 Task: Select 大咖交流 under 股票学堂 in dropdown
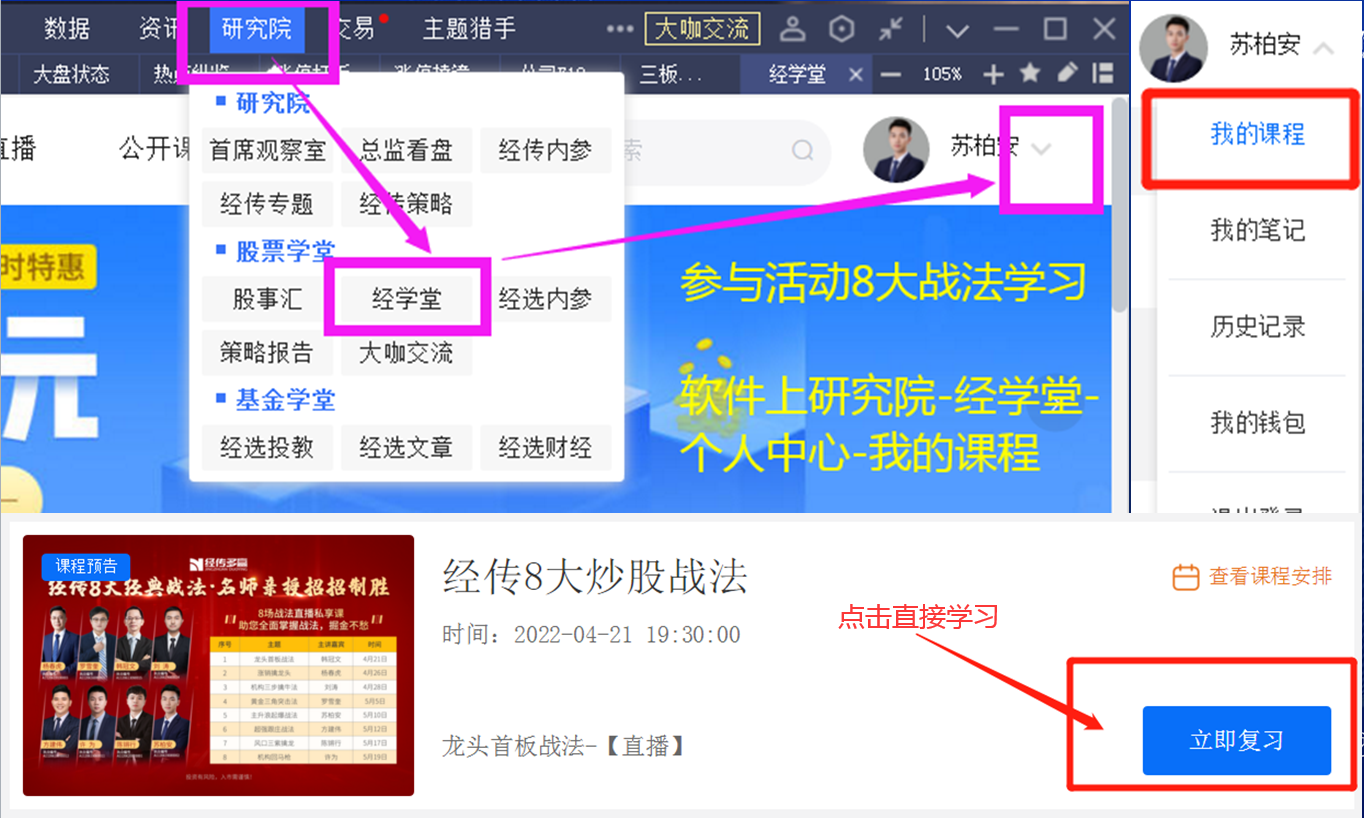coord(406,352)
